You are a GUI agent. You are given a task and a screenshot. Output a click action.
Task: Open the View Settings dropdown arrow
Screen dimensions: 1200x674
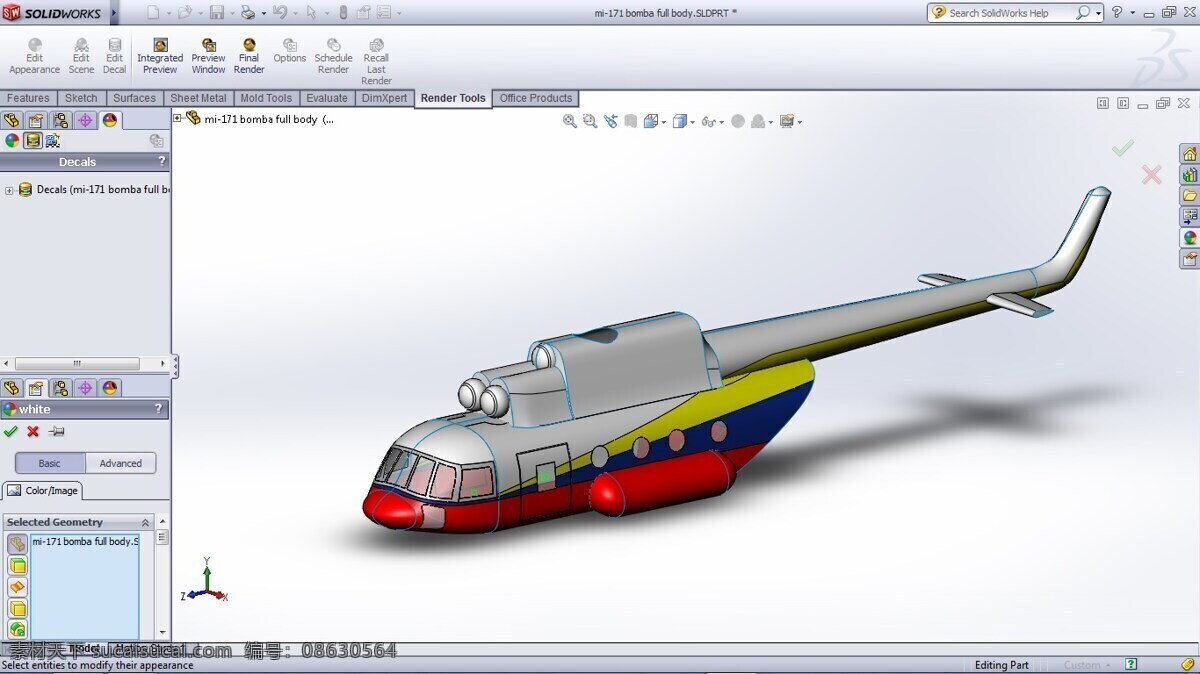(799, 122)
